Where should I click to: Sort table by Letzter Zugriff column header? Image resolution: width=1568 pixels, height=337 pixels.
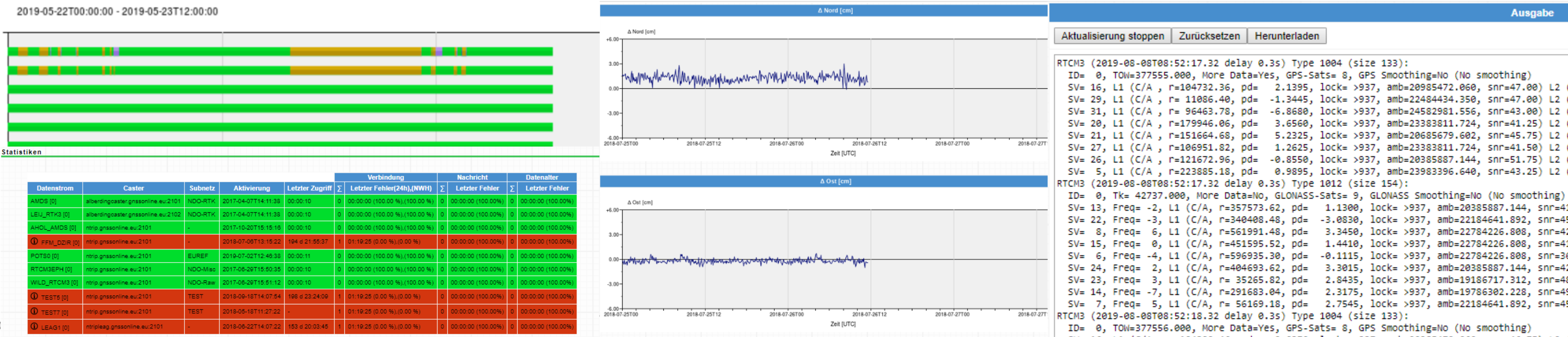tap(309, 188)
